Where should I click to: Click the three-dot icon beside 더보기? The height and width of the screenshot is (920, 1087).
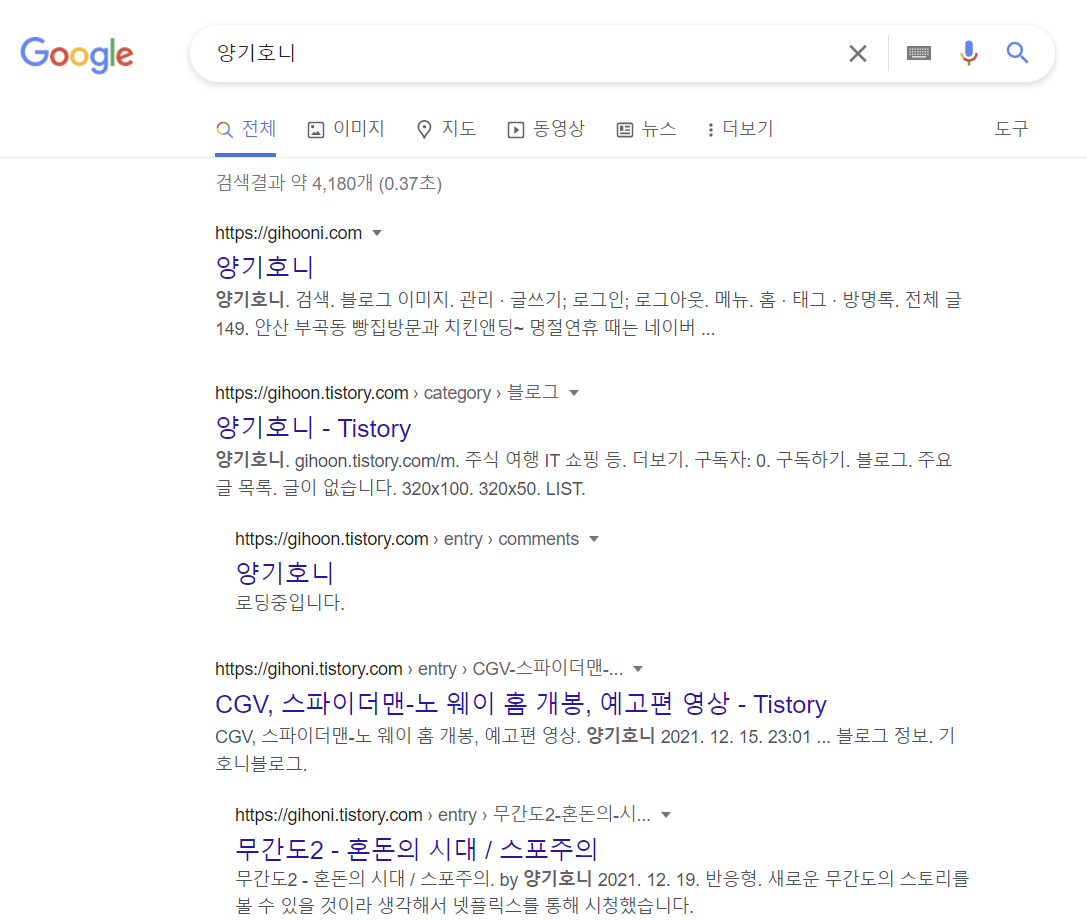click(711, 130)
